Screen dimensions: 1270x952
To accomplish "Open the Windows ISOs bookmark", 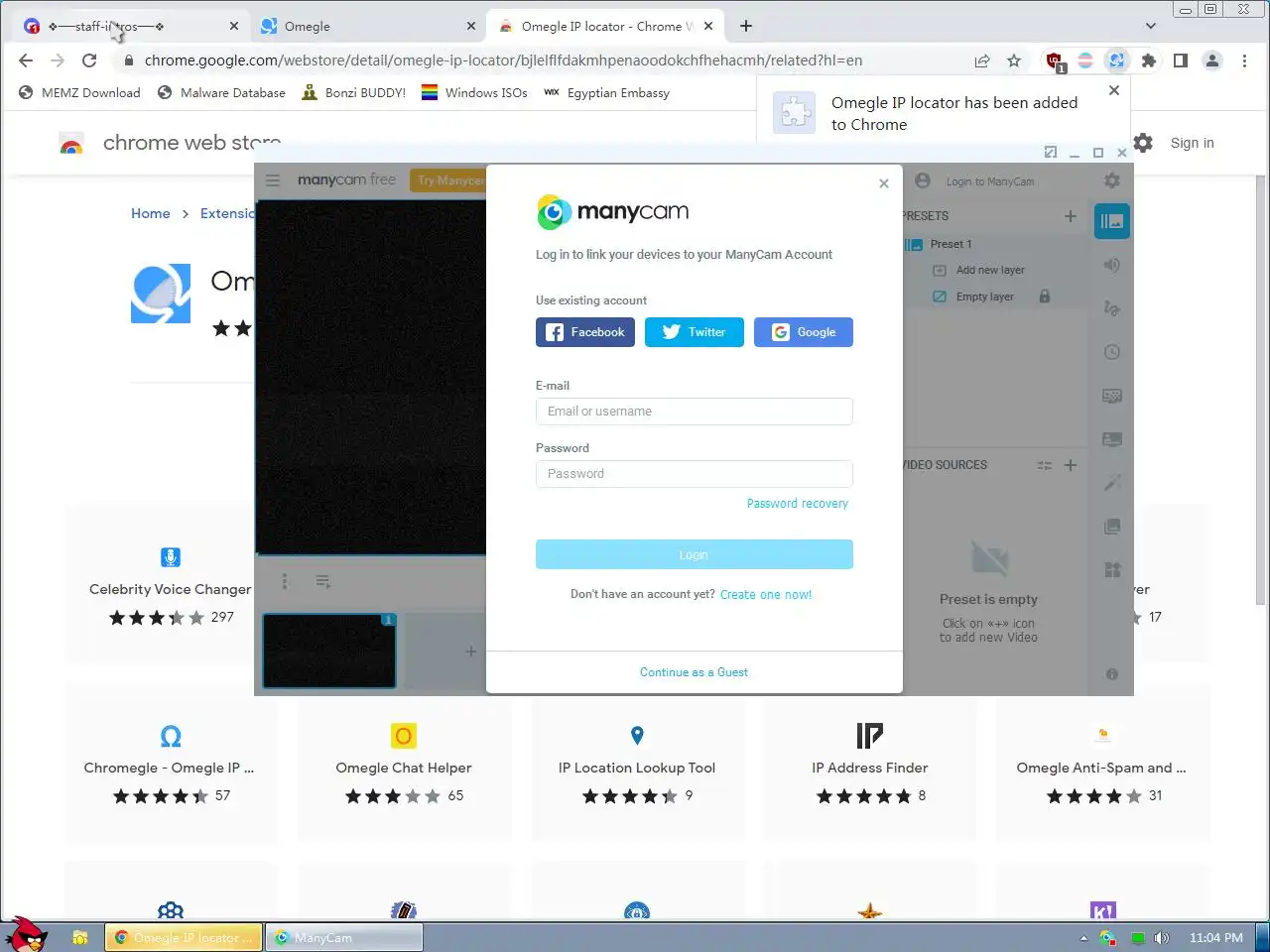I will click(474, 93).
